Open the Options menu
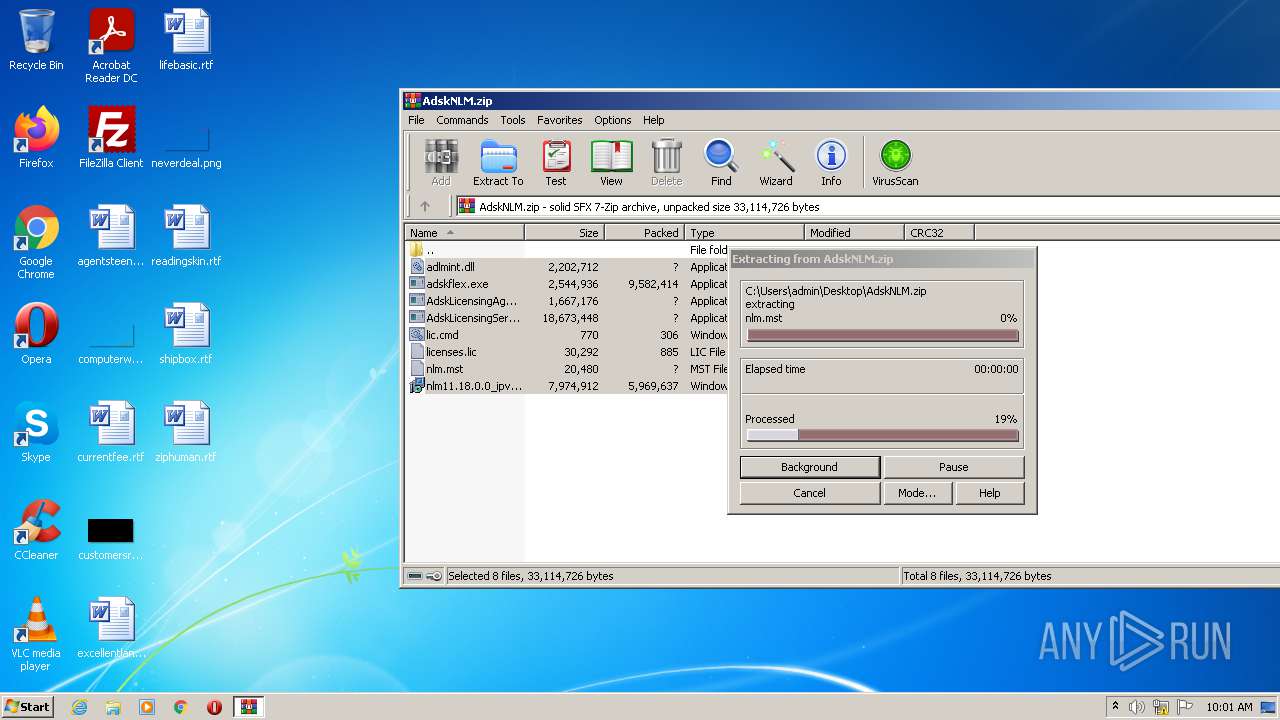Viewport: 1280px width, 720px height. point(613,120)
